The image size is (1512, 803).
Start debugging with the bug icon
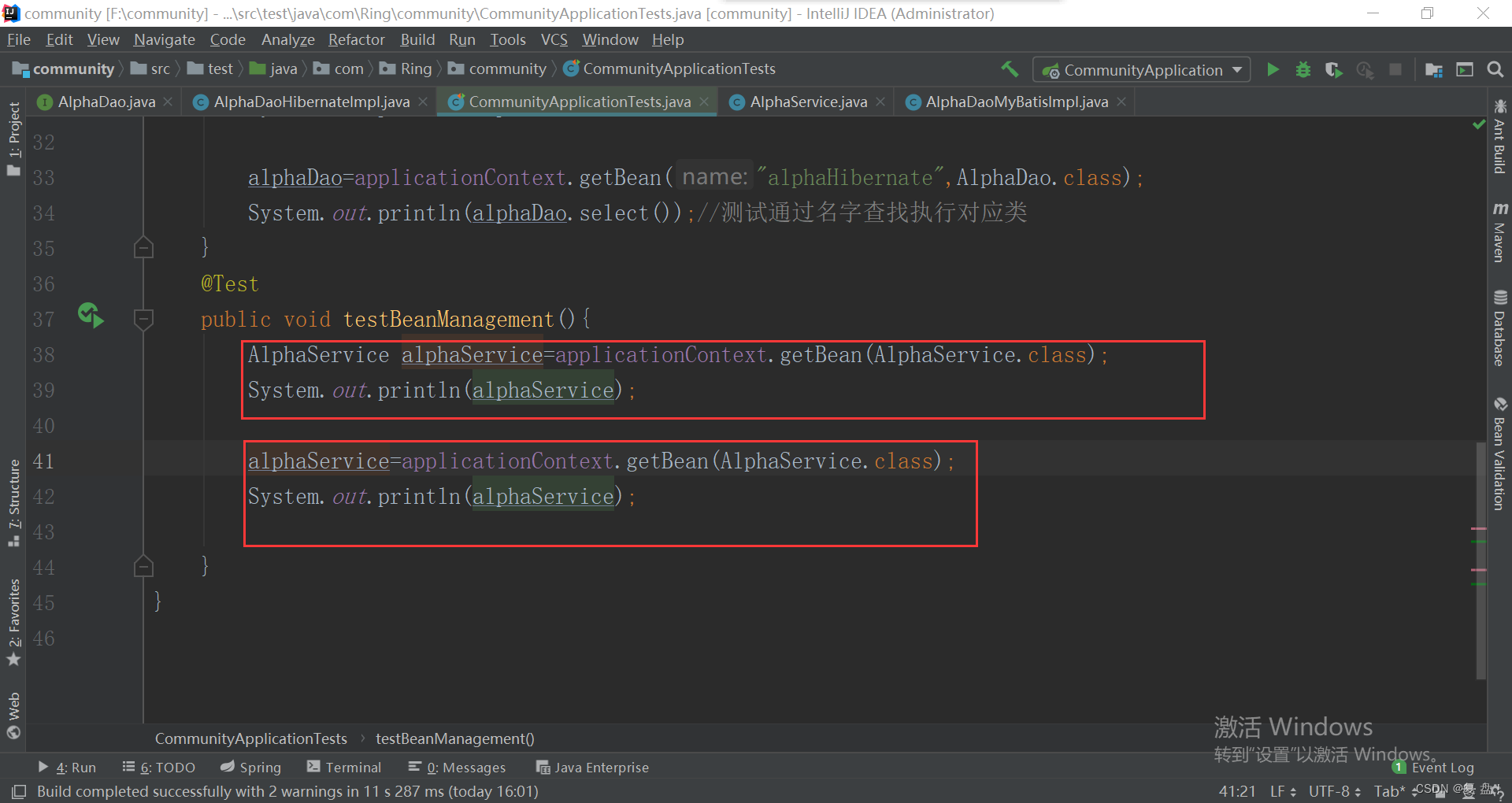pos(1303,69)
